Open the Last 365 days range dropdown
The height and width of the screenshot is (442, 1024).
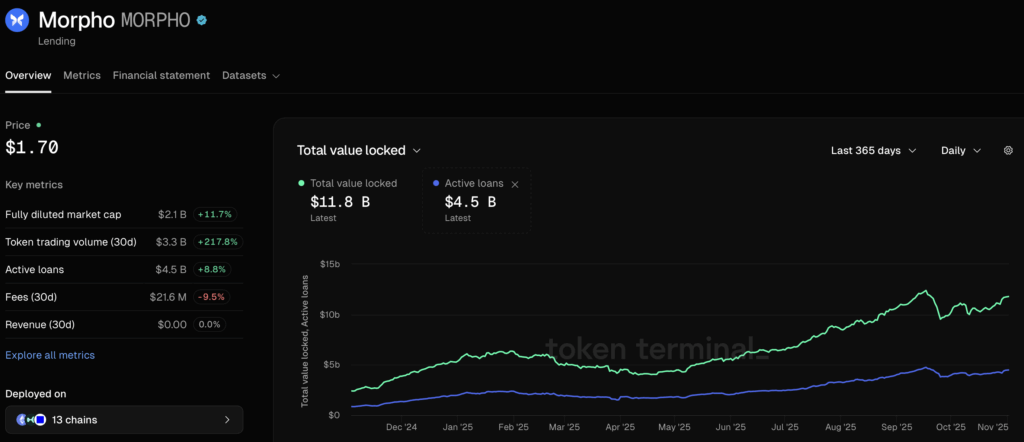click(873, 151)
